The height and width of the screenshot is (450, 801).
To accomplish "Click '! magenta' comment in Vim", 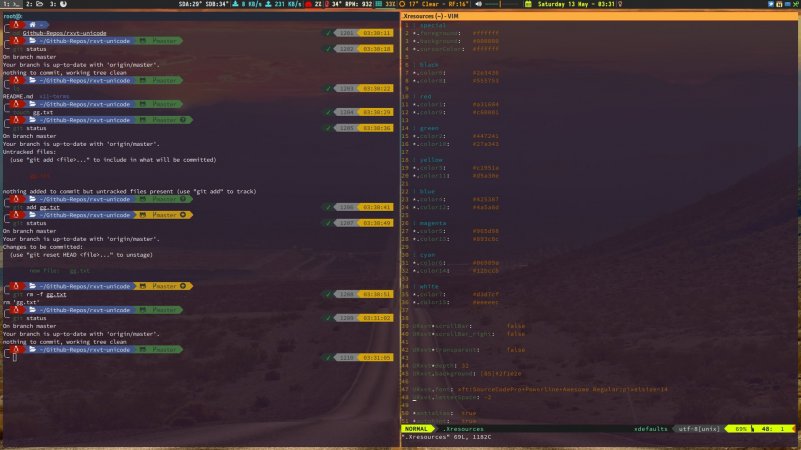I will [x=429, y=223].
